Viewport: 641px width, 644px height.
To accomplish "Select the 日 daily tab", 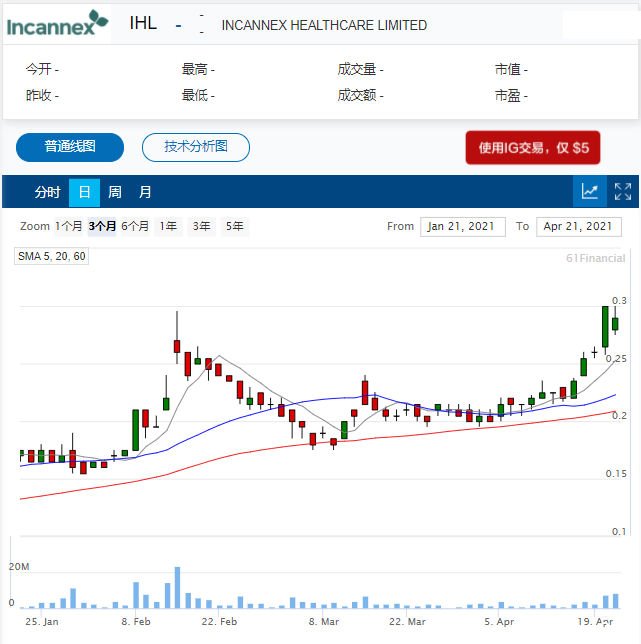I will [84, 192].
